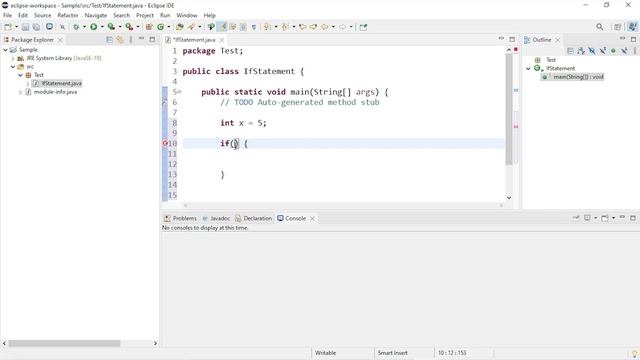Click the New Java Package icon
640x360 pixels.
pyautogui.click(x=149, y=27)
